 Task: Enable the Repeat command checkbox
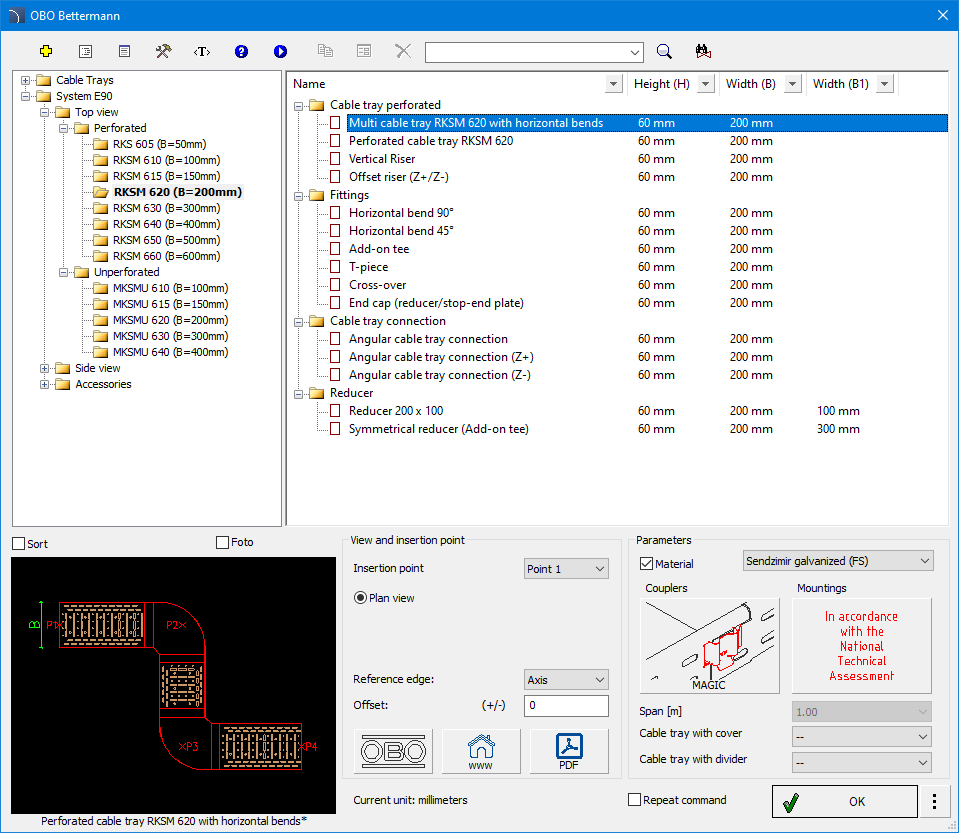pos(634,800)
